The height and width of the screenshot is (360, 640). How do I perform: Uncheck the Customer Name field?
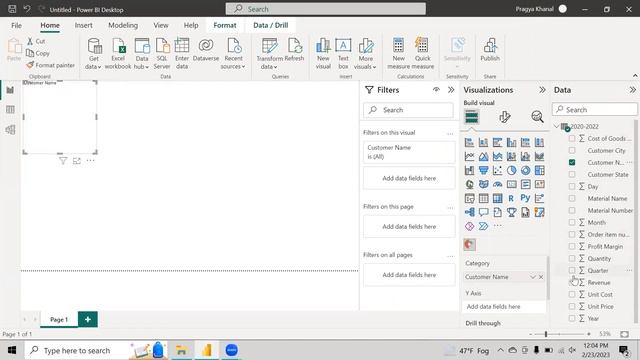[x=572, y=162]
